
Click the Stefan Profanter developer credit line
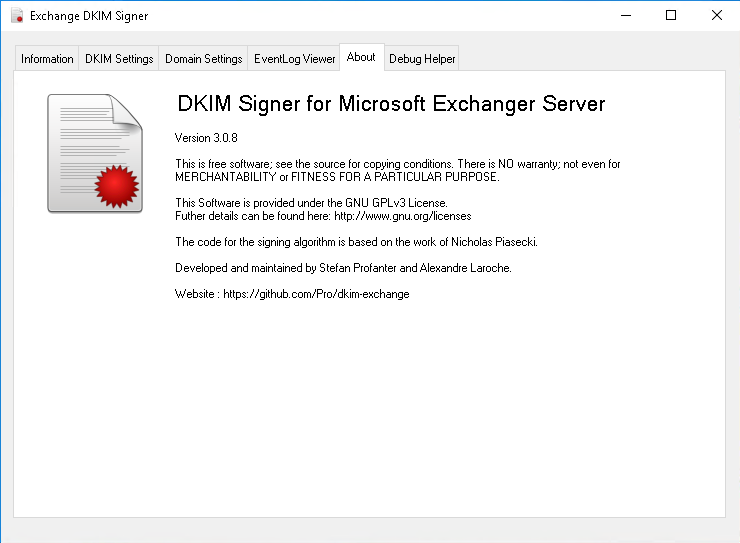click(343, 268)
